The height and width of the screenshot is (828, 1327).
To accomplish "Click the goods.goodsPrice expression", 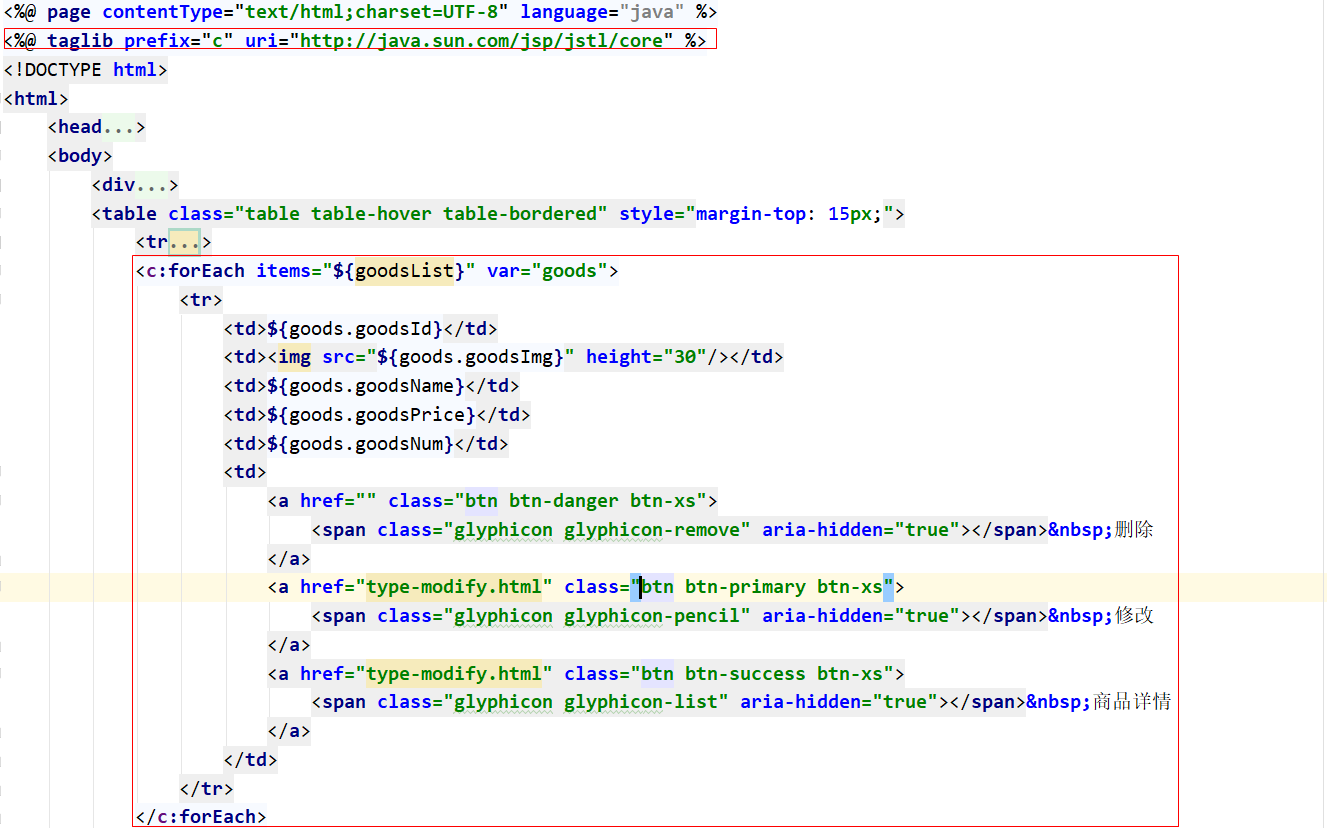I will click(x=371, y=415).
